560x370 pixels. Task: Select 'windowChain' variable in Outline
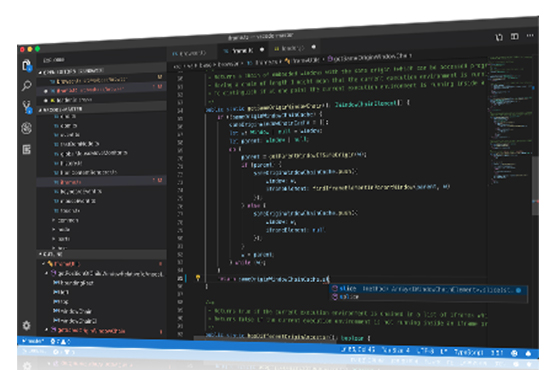(x=74, y=311)
